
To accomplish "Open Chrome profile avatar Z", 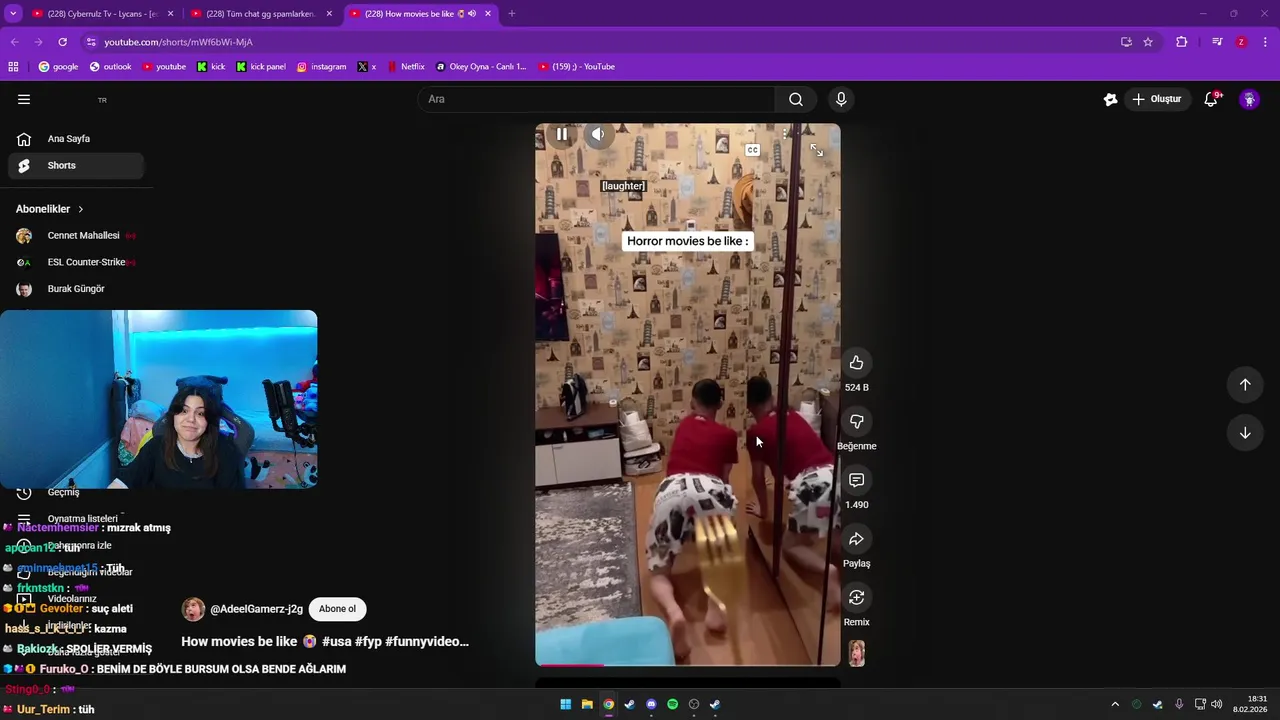I will click(1241, 42).
